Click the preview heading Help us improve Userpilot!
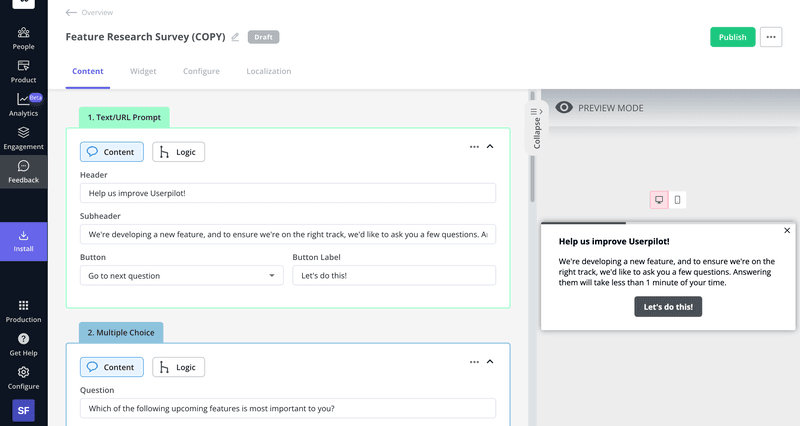The image size is (800, 426). tap(614, 241)
